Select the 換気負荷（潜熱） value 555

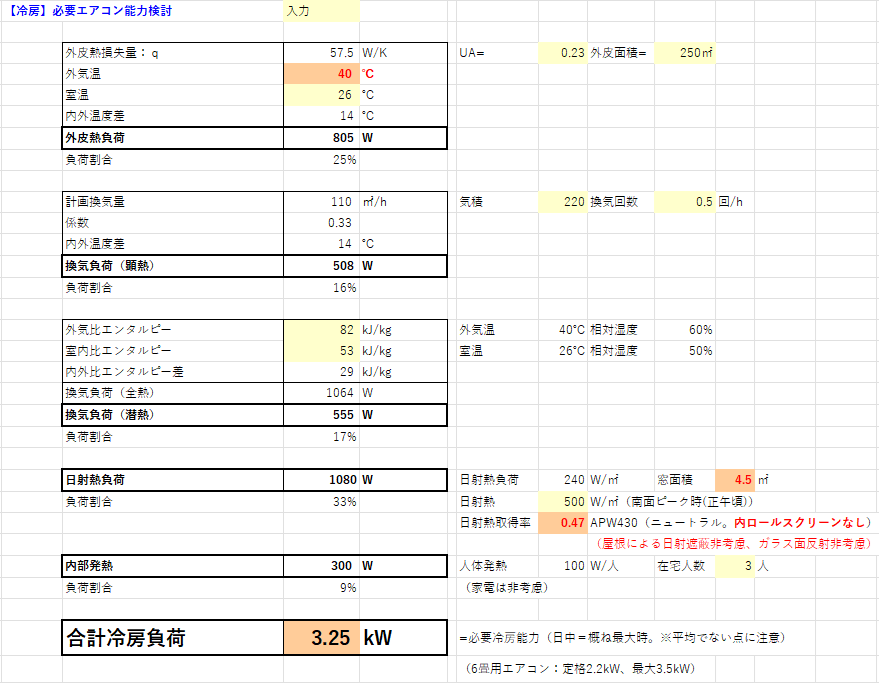click(321, 414)
